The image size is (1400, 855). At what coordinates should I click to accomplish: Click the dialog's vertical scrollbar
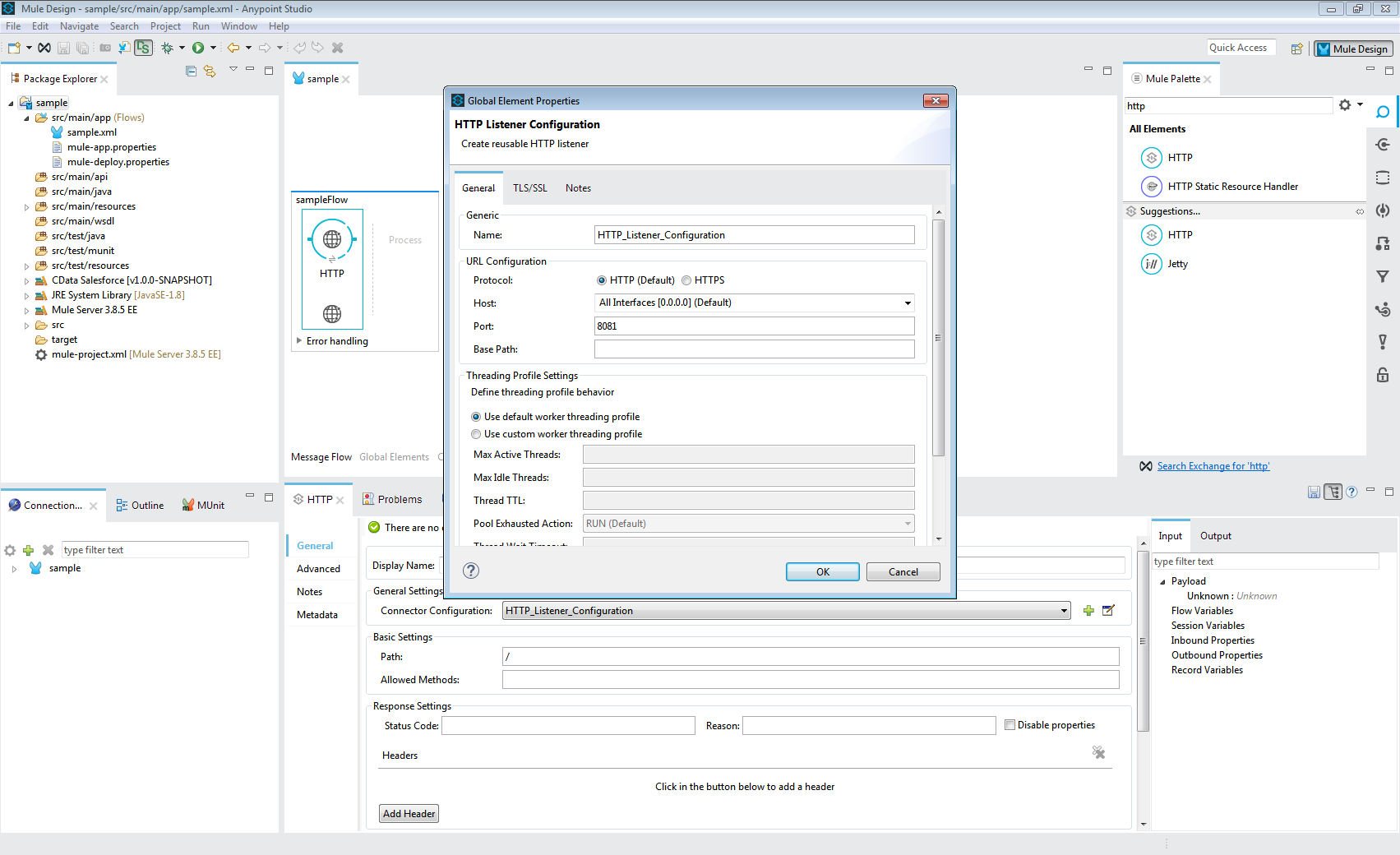pyautogui.click(x=938, y=337)
